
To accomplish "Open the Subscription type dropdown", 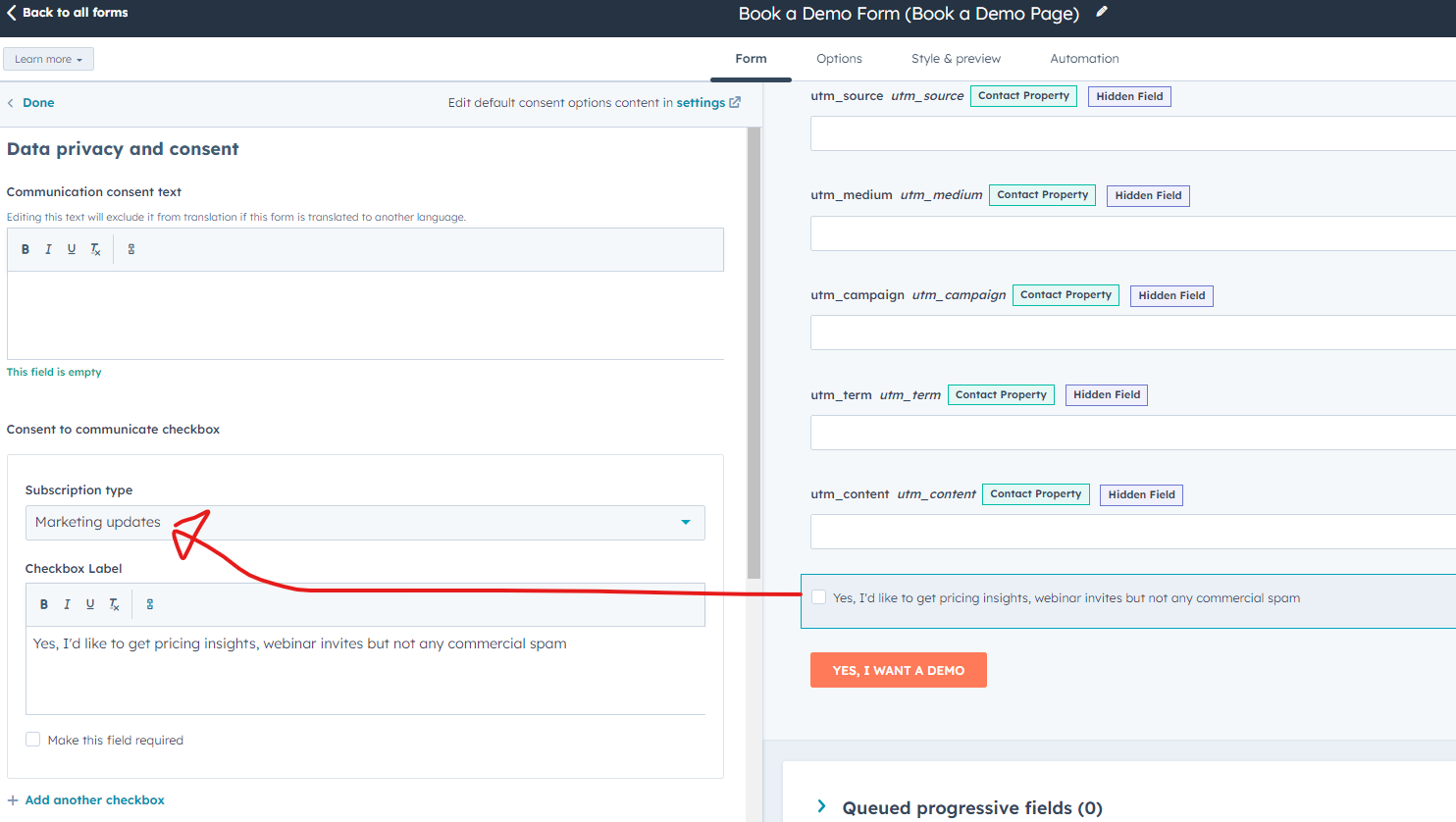I will click(364, 523).
